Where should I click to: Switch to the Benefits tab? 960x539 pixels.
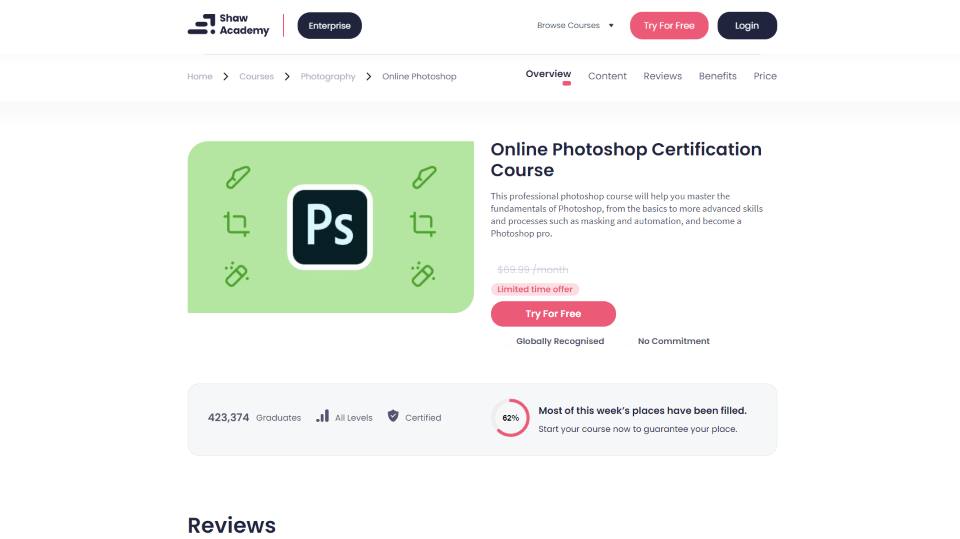click(718, 76)
